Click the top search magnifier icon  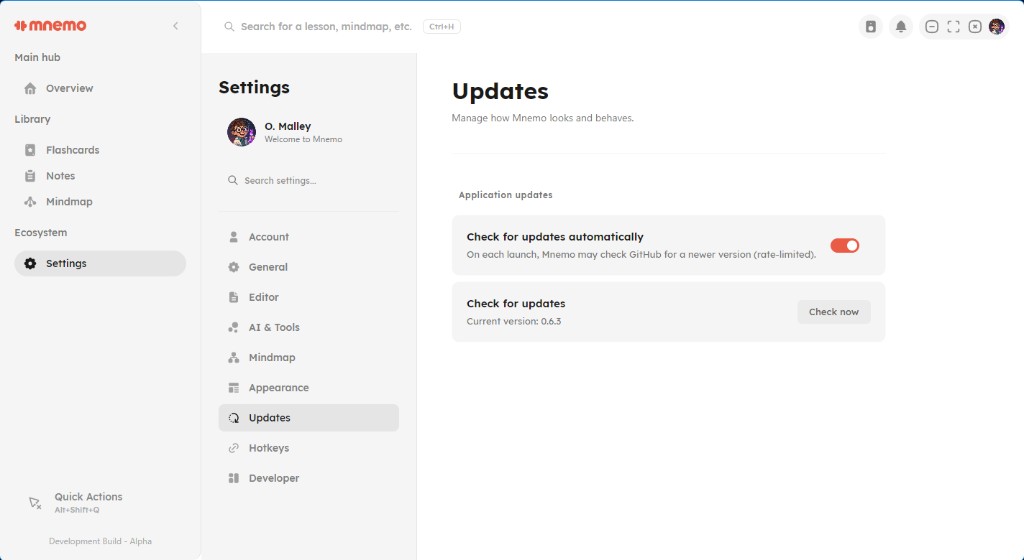pyautogui.click(x=229, y=27)
